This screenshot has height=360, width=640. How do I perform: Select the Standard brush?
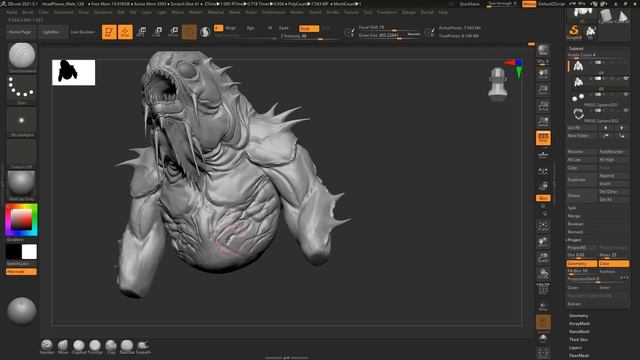(x=47, y=347)
